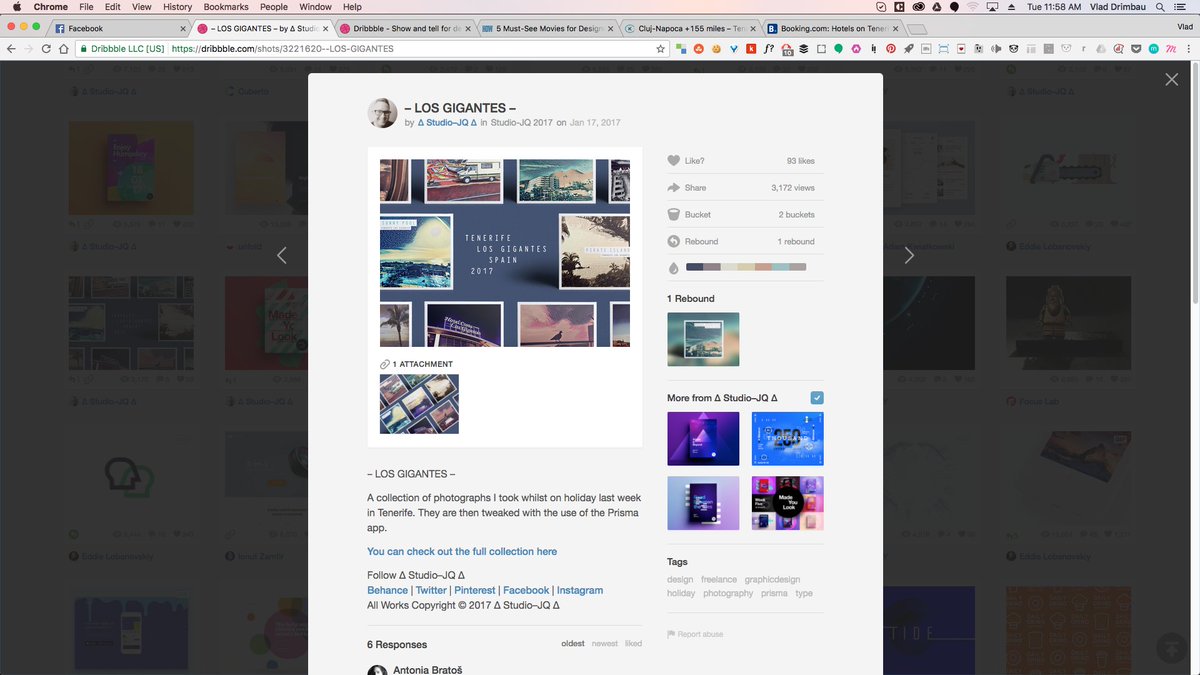Sort responses by liked

633,644
